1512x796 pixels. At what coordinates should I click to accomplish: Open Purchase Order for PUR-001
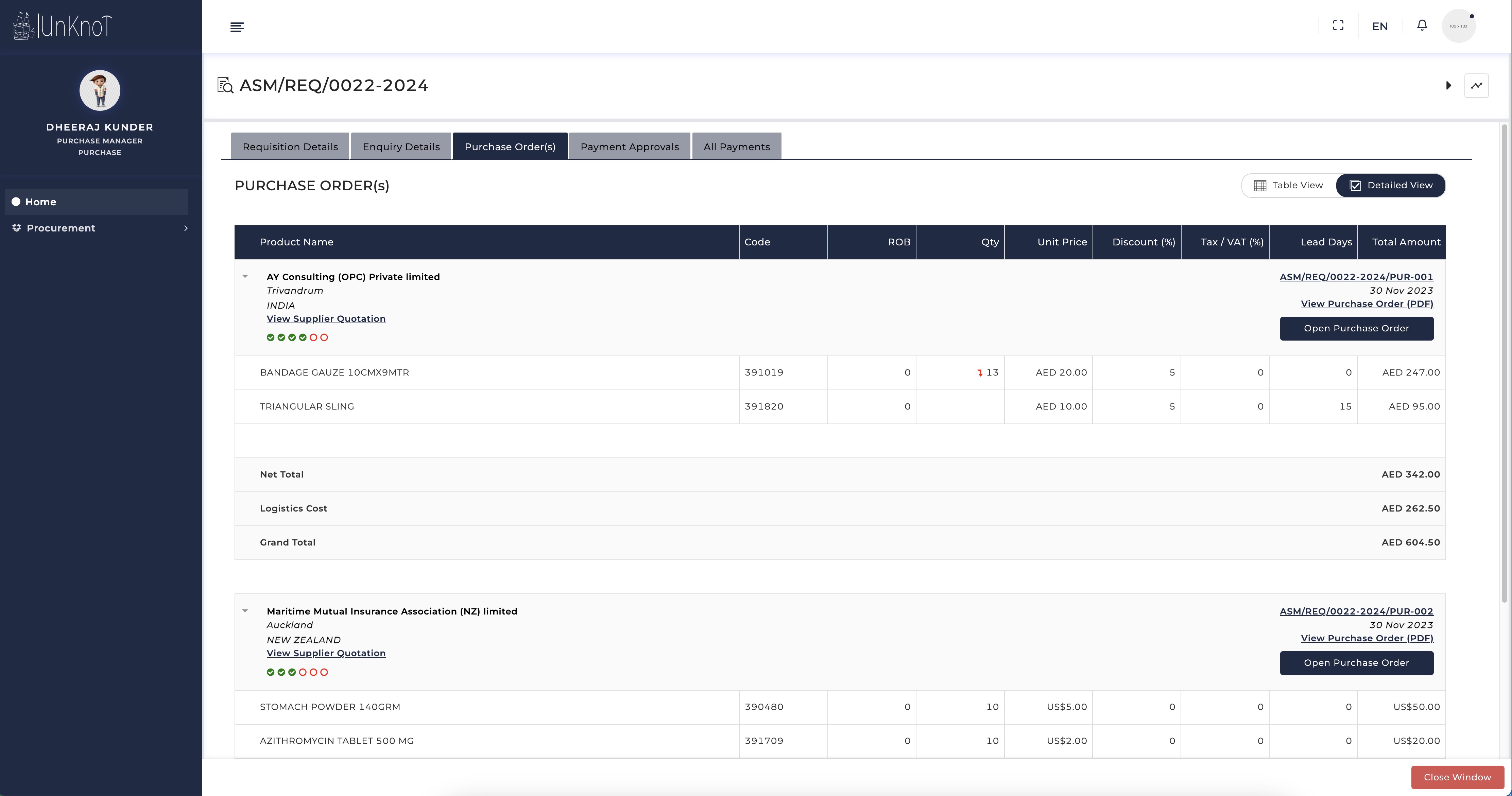click(1356, 329)
